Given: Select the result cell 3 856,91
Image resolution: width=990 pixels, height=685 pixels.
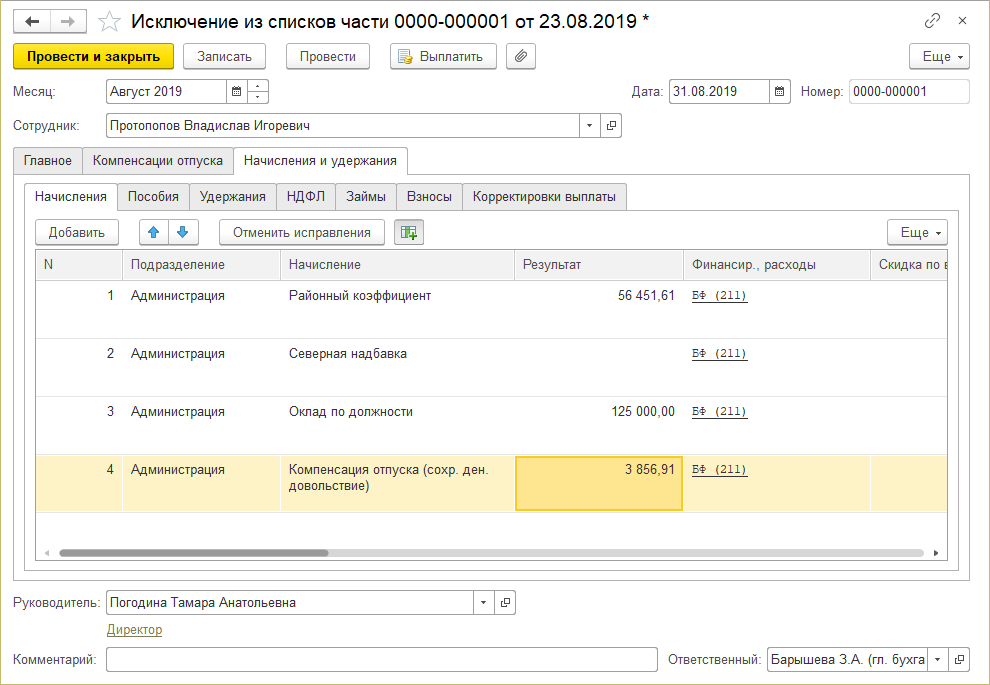Looking at the screenshot, I should coord(599,484).
